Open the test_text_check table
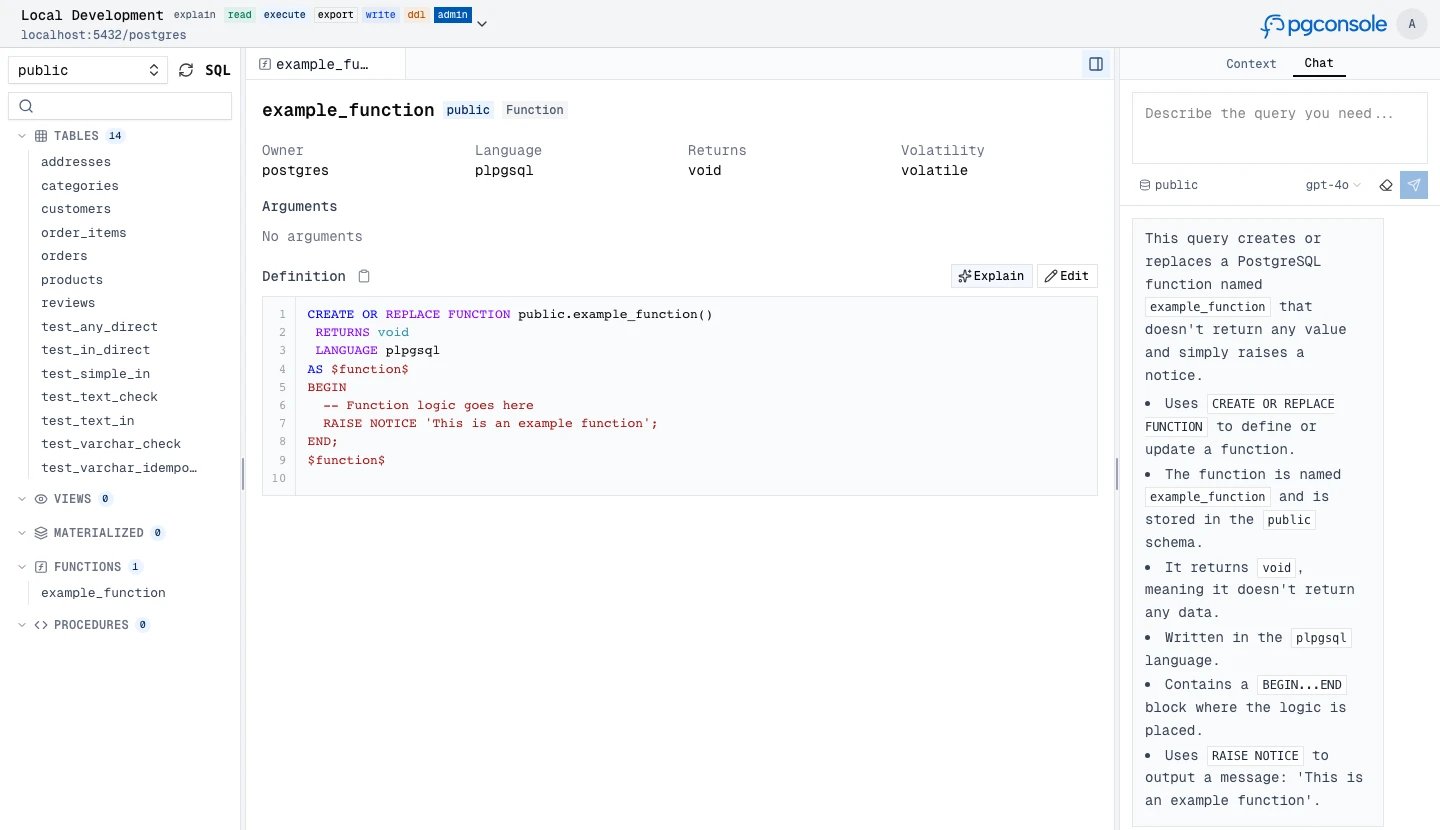1440x830 pixels. pyautogui.click(x=99, y=397)
